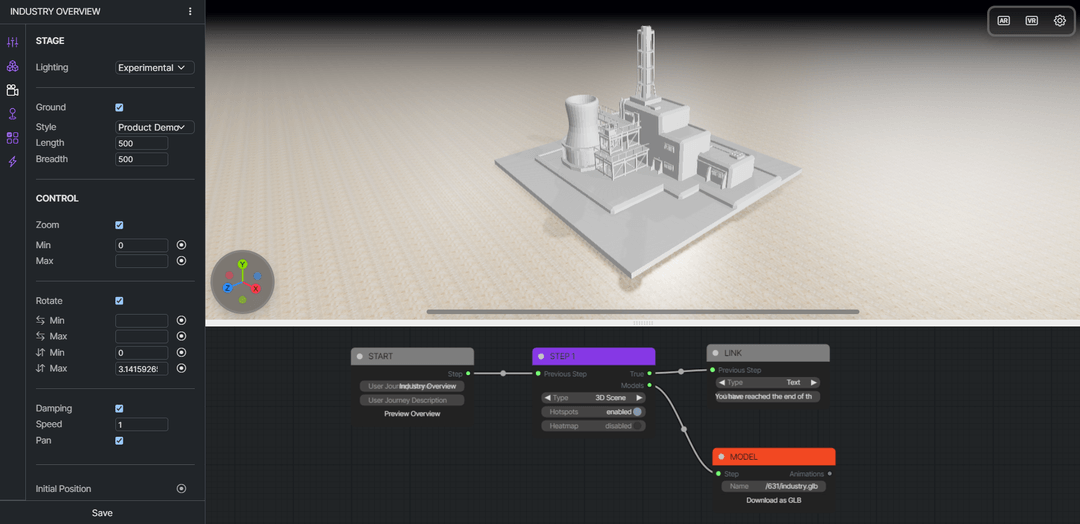This screenshot has width=1080, height=524.
Task: Disable the Ground checkbox
Action: (x=119, y=107)
